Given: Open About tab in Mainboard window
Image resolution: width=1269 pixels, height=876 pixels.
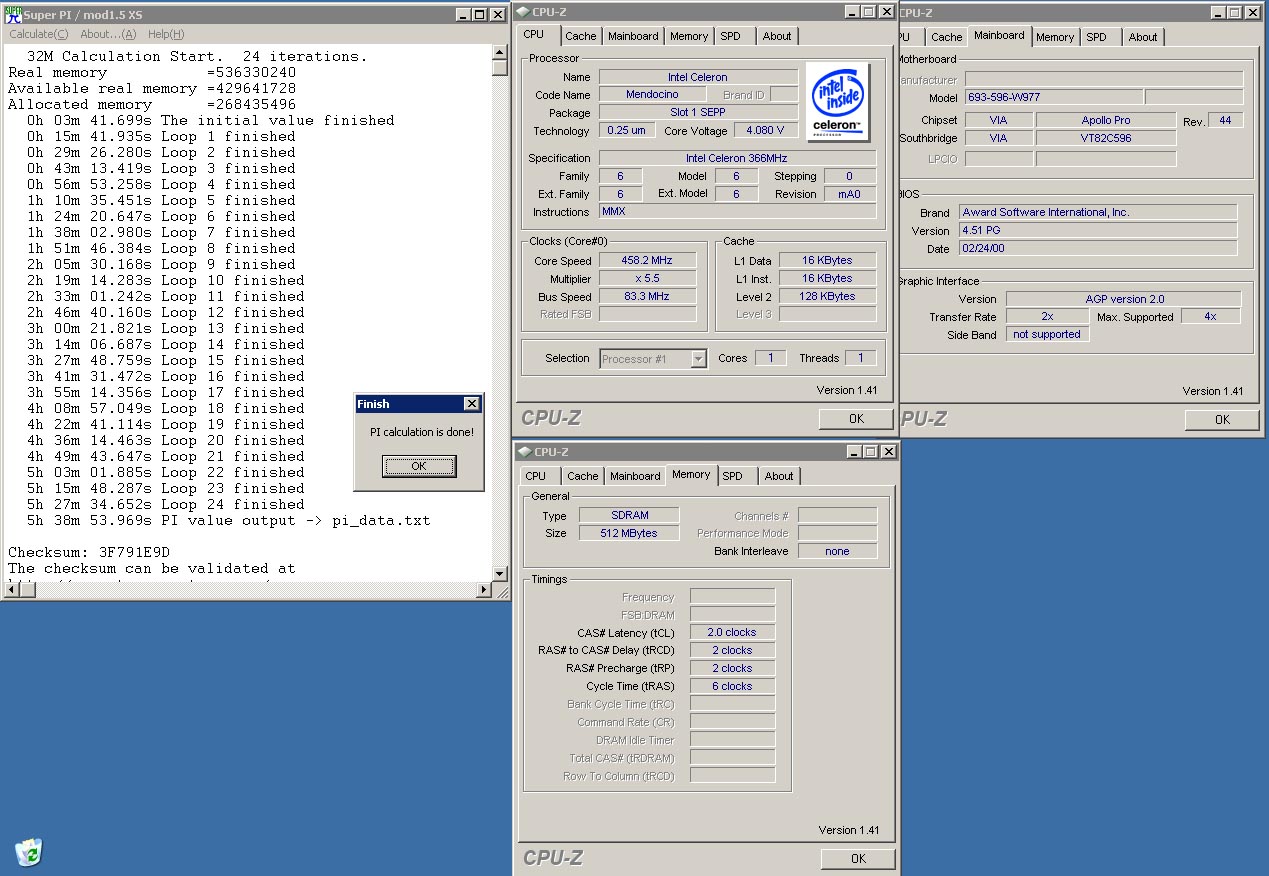Looking at the screenshot, I should (1143, 37).
